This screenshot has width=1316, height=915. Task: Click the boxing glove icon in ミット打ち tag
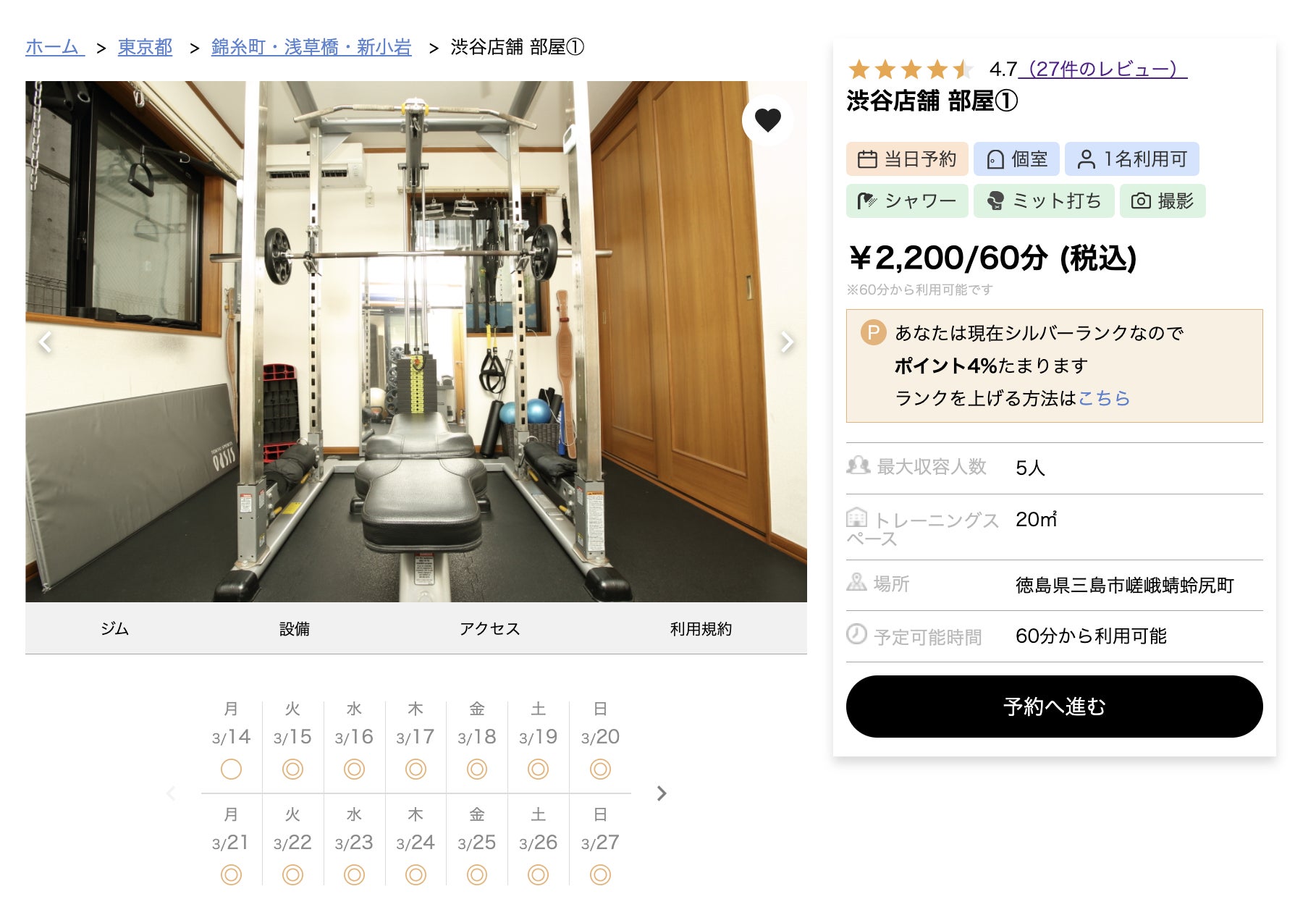click(996, 201)
